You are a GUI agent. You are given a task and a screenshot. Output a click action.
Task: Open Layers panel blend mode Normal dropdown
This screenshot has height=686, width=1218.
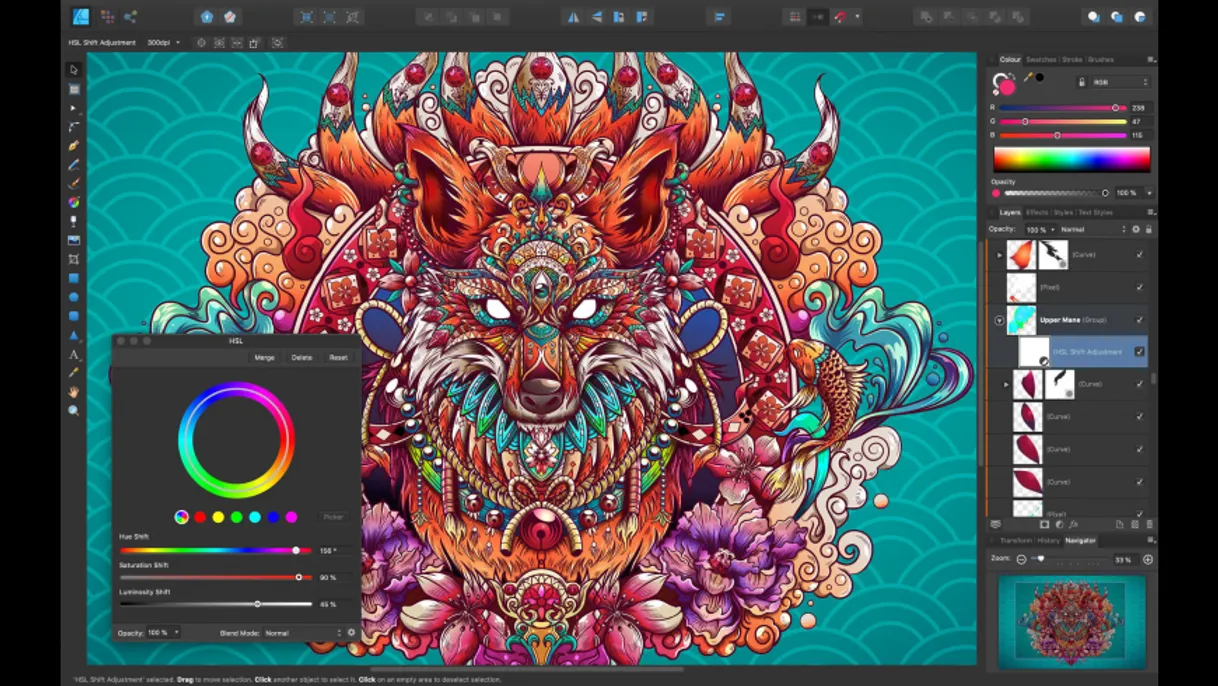pos(1093,229)
